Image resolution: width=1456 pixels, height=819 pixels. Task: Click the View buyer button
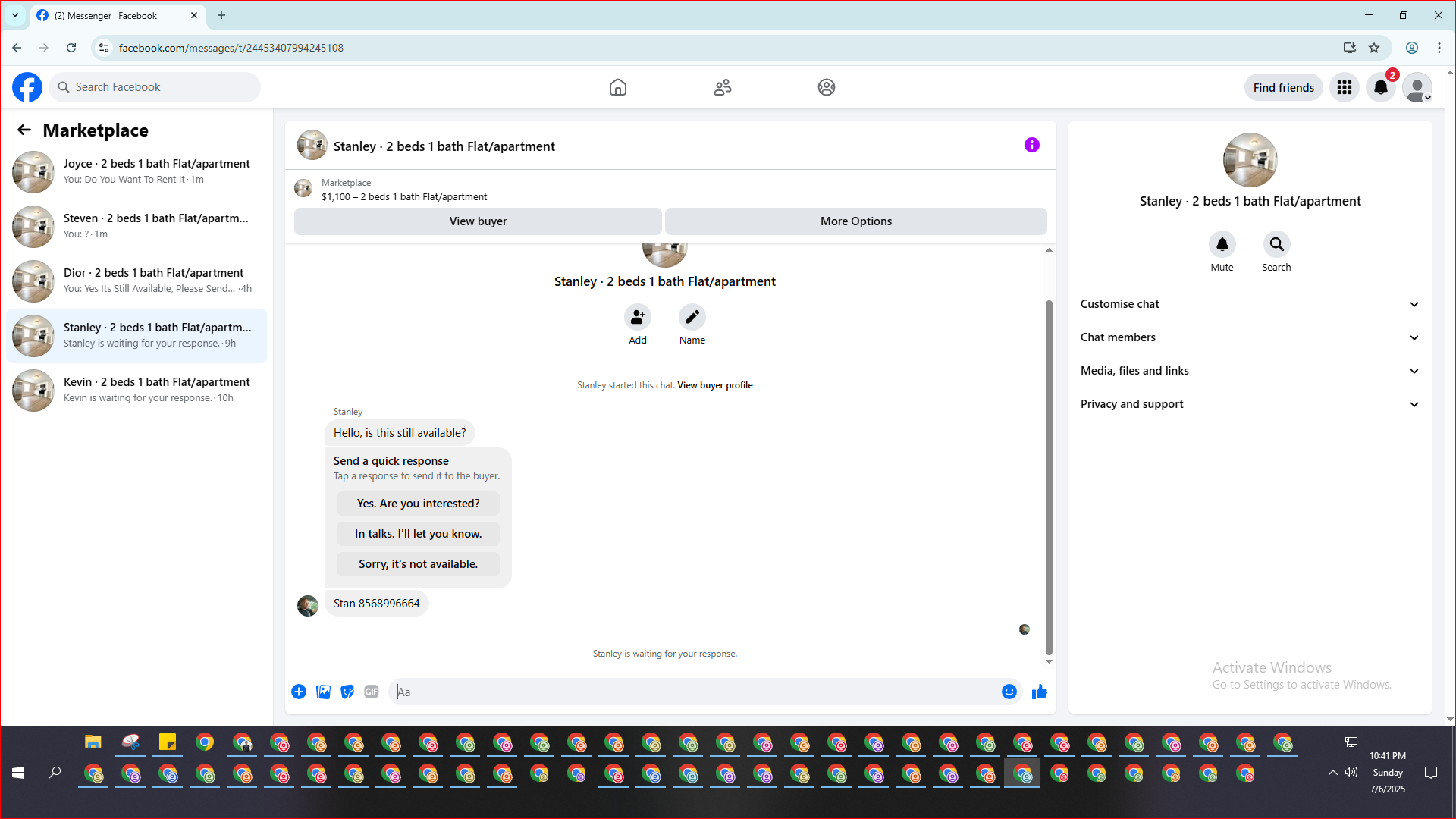478,221
